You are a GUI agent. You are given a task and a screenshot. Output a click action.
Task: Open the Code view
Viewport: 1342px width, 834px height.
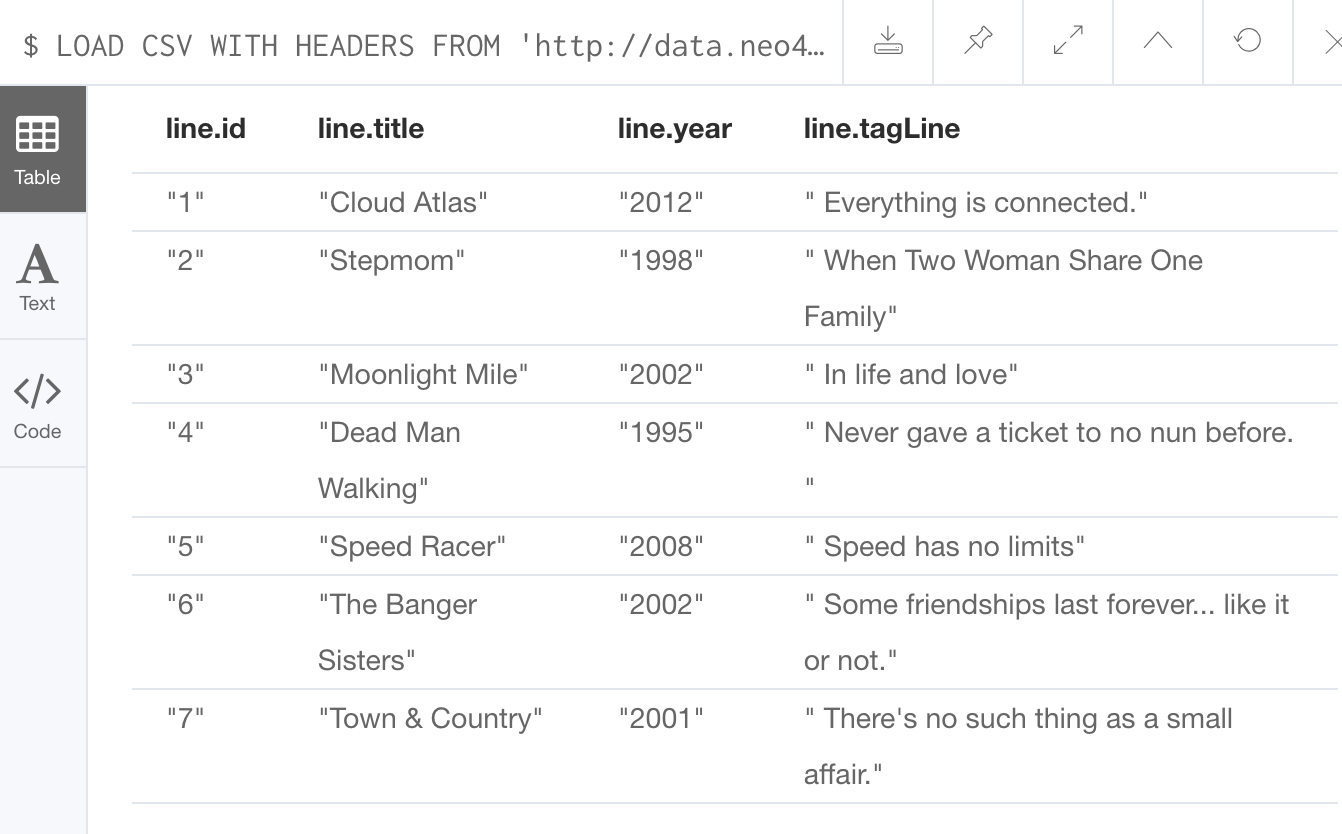tap(38, 405)
